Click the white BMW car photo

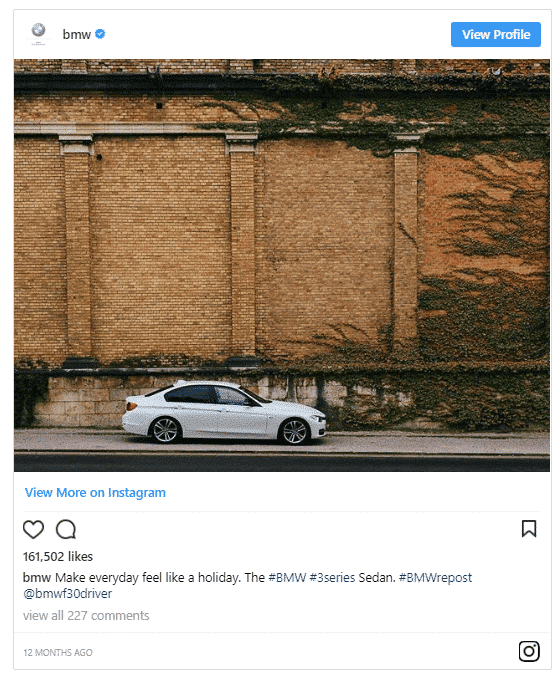pos(224,412)
